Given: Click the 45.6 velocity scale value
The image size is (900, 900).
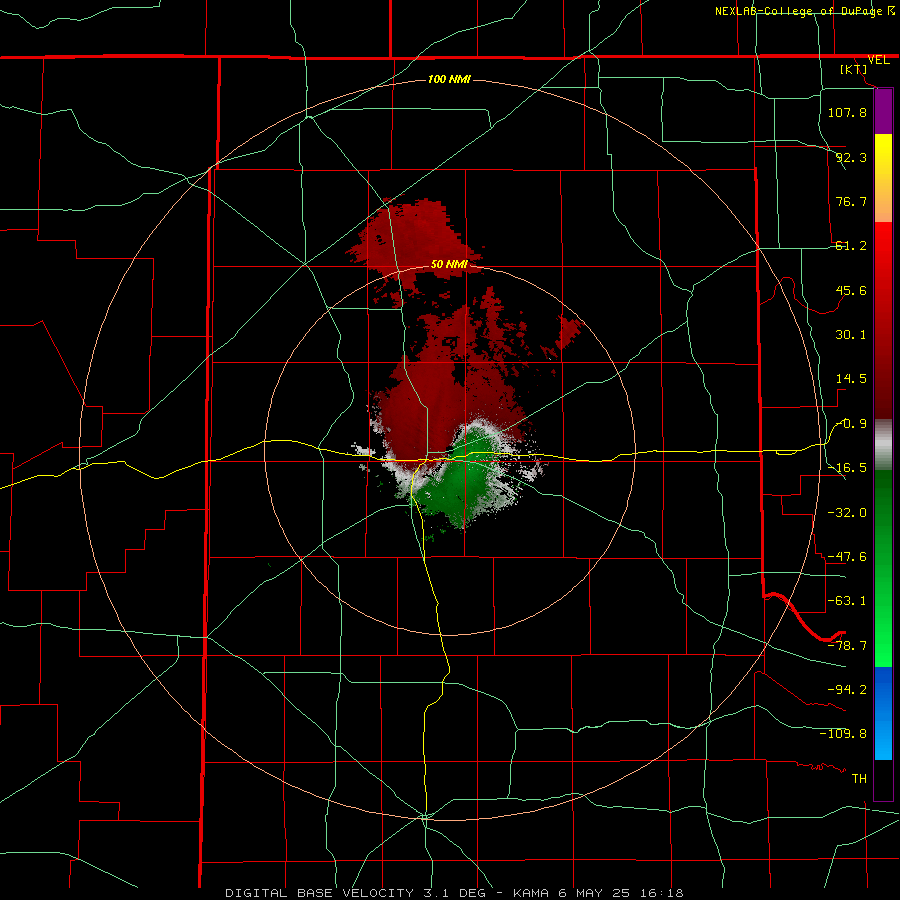Looking at the screenshot, I should coord(851,290).
